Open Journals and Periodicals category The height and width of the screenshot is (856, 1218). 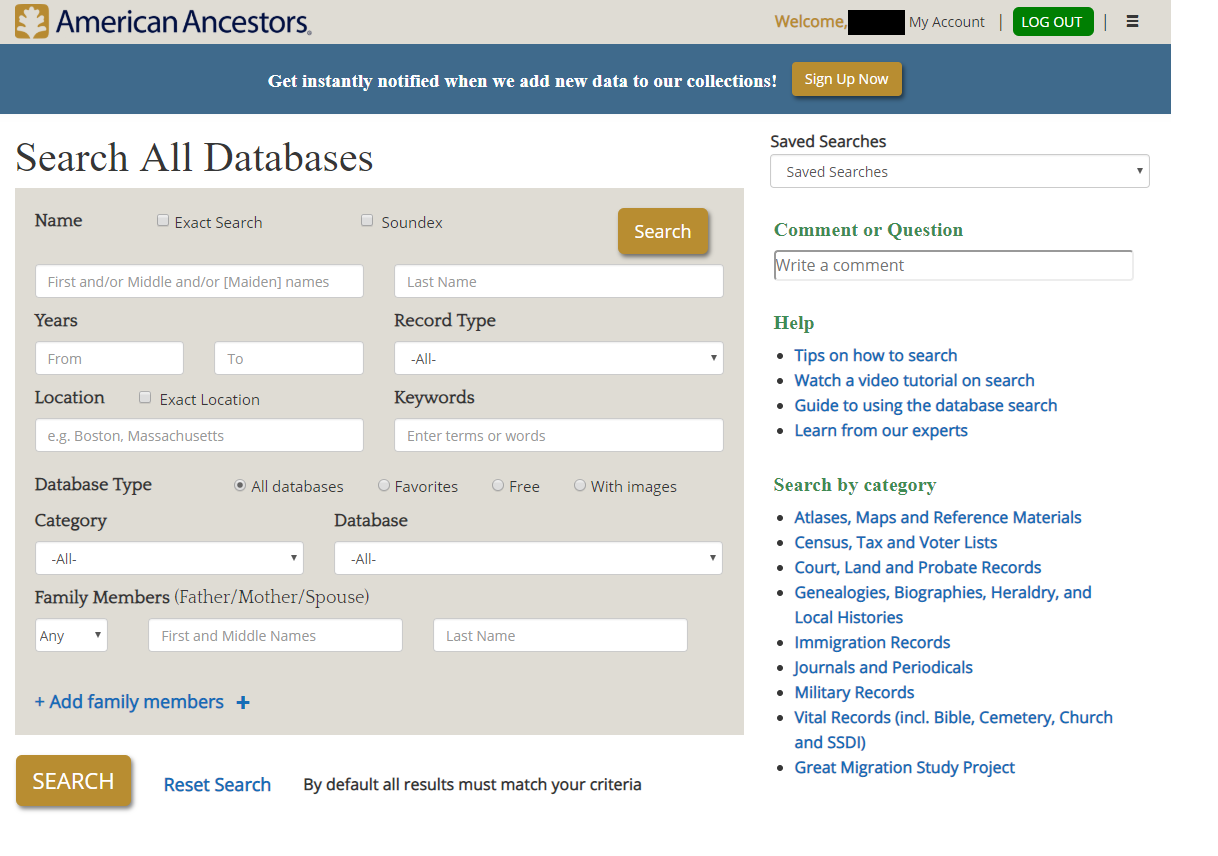[884, 667]
